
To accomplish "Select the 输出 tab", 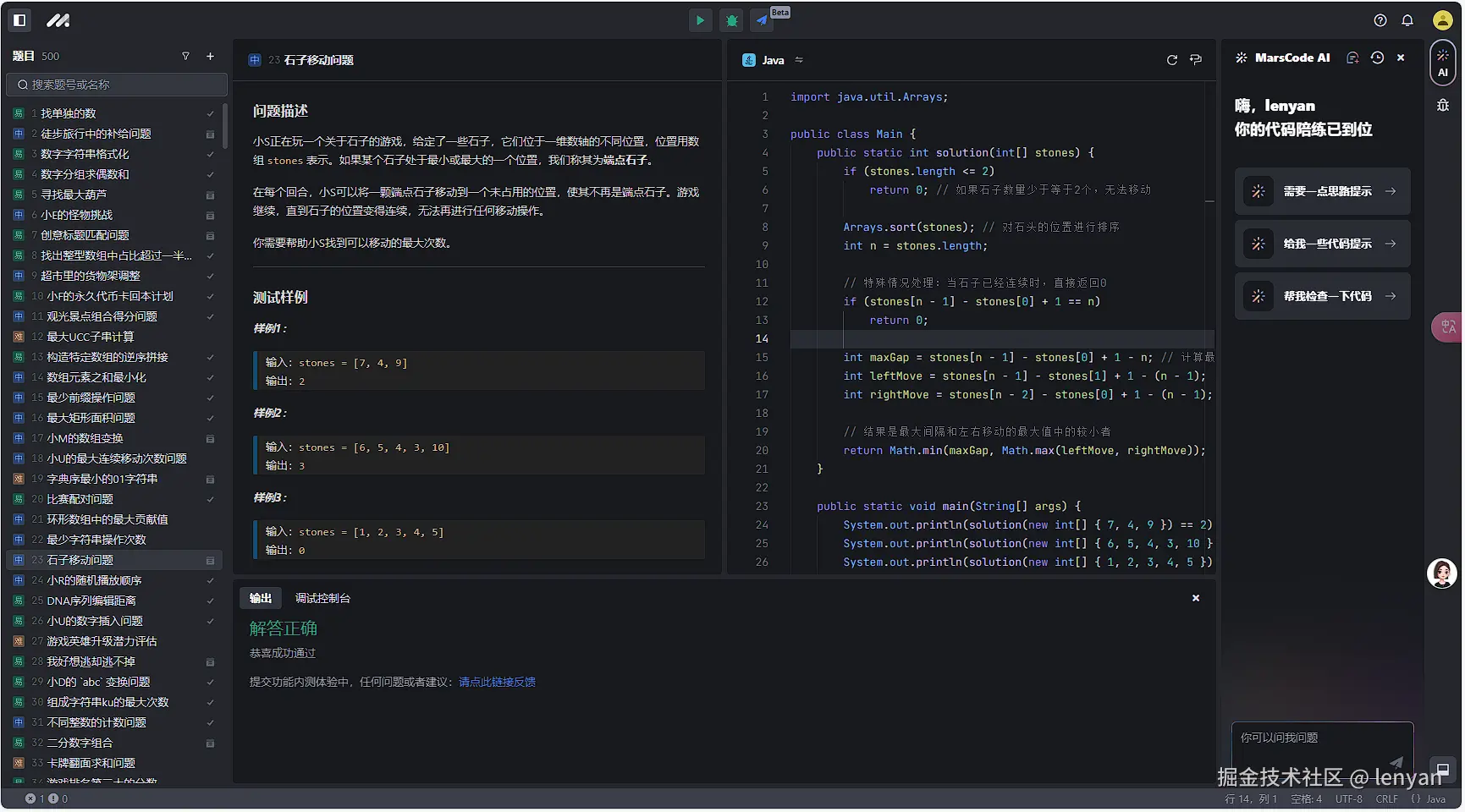I will click(x=261, y=599).
